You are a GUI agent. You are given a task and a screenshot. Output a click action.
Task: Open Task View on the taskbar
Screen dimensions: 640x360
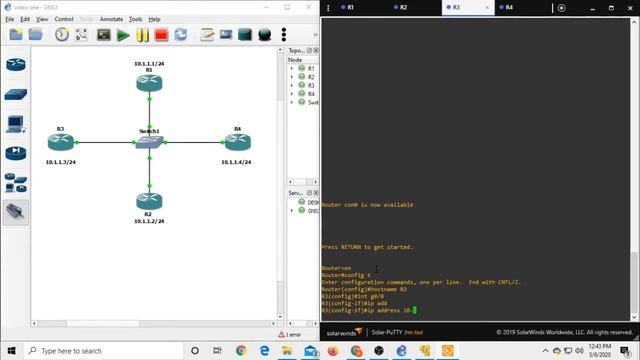click(x=217, y=351)
